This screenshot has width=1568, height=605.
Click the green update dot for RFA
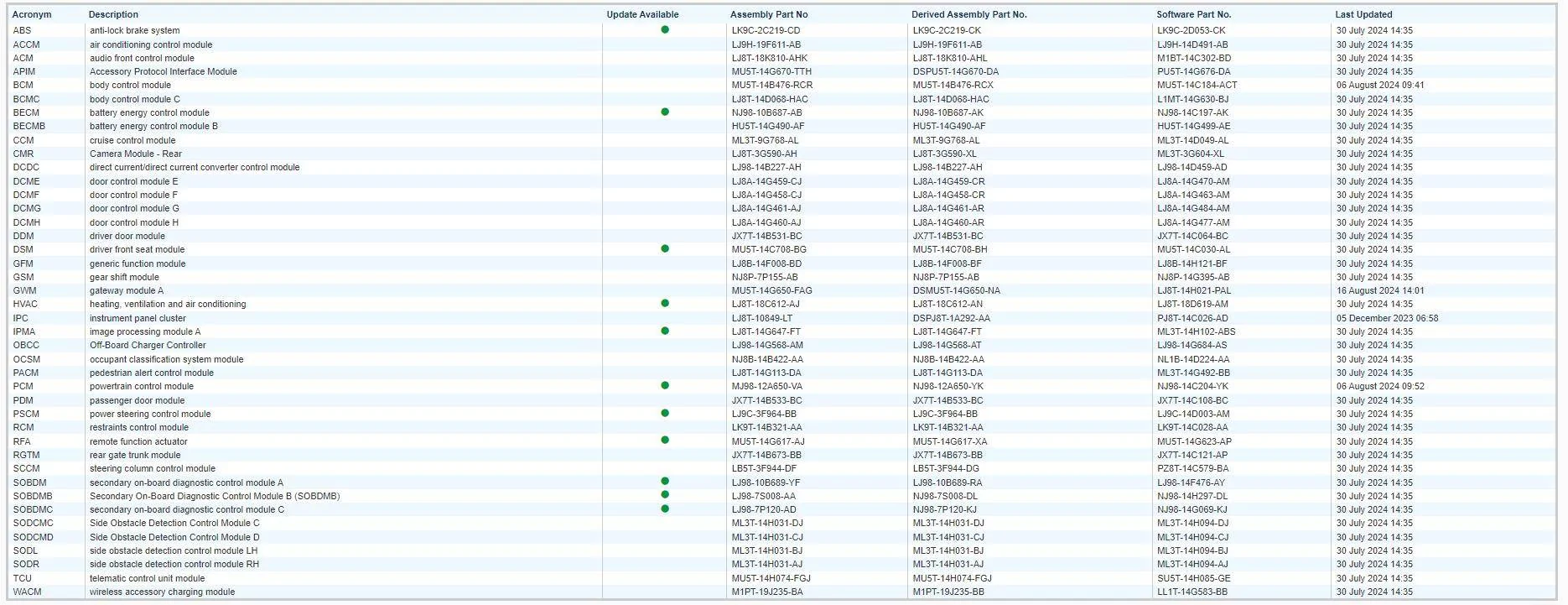(665, 440)
